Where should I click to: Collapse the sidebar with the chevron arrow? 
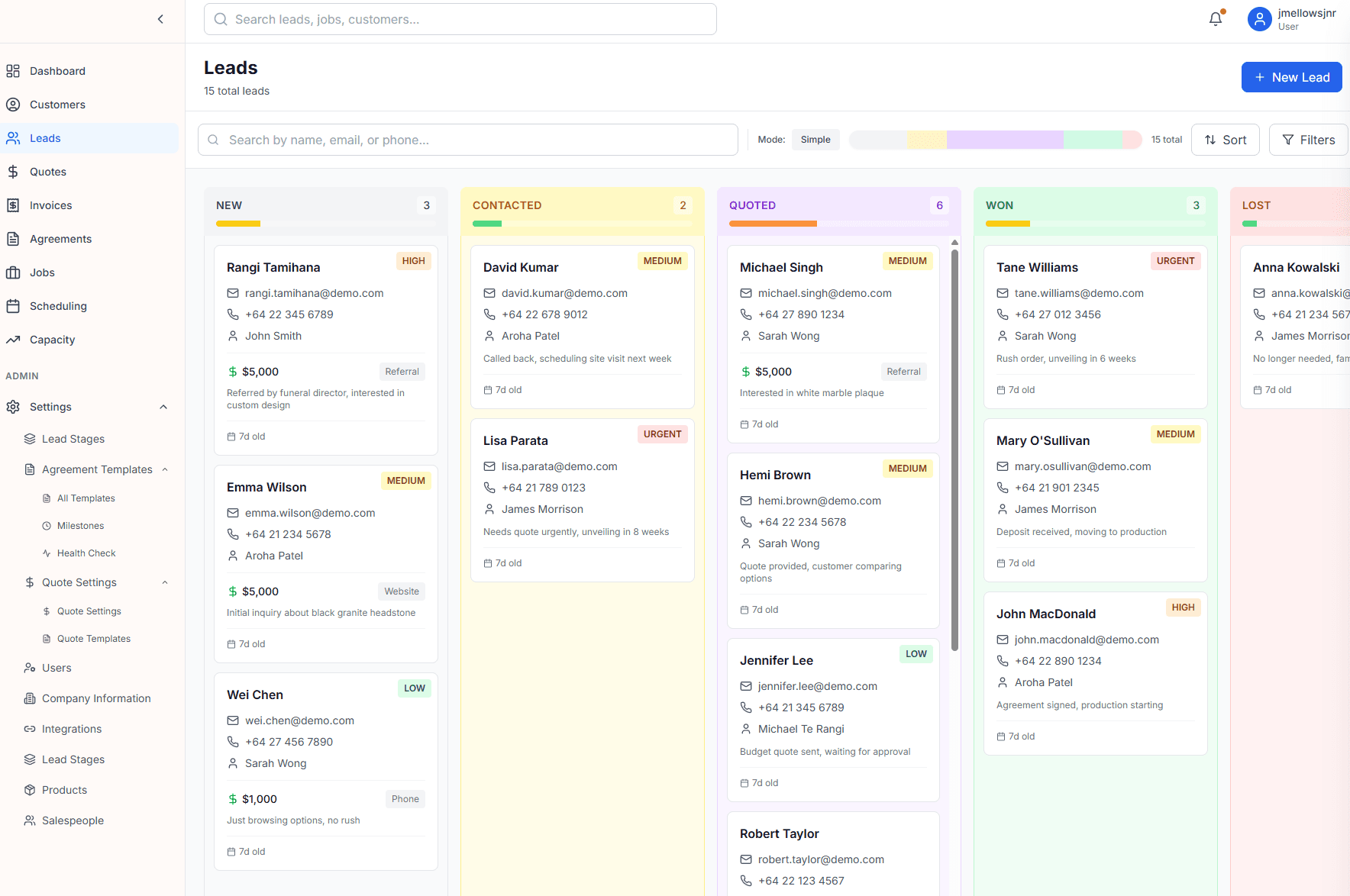coord(160,19)
